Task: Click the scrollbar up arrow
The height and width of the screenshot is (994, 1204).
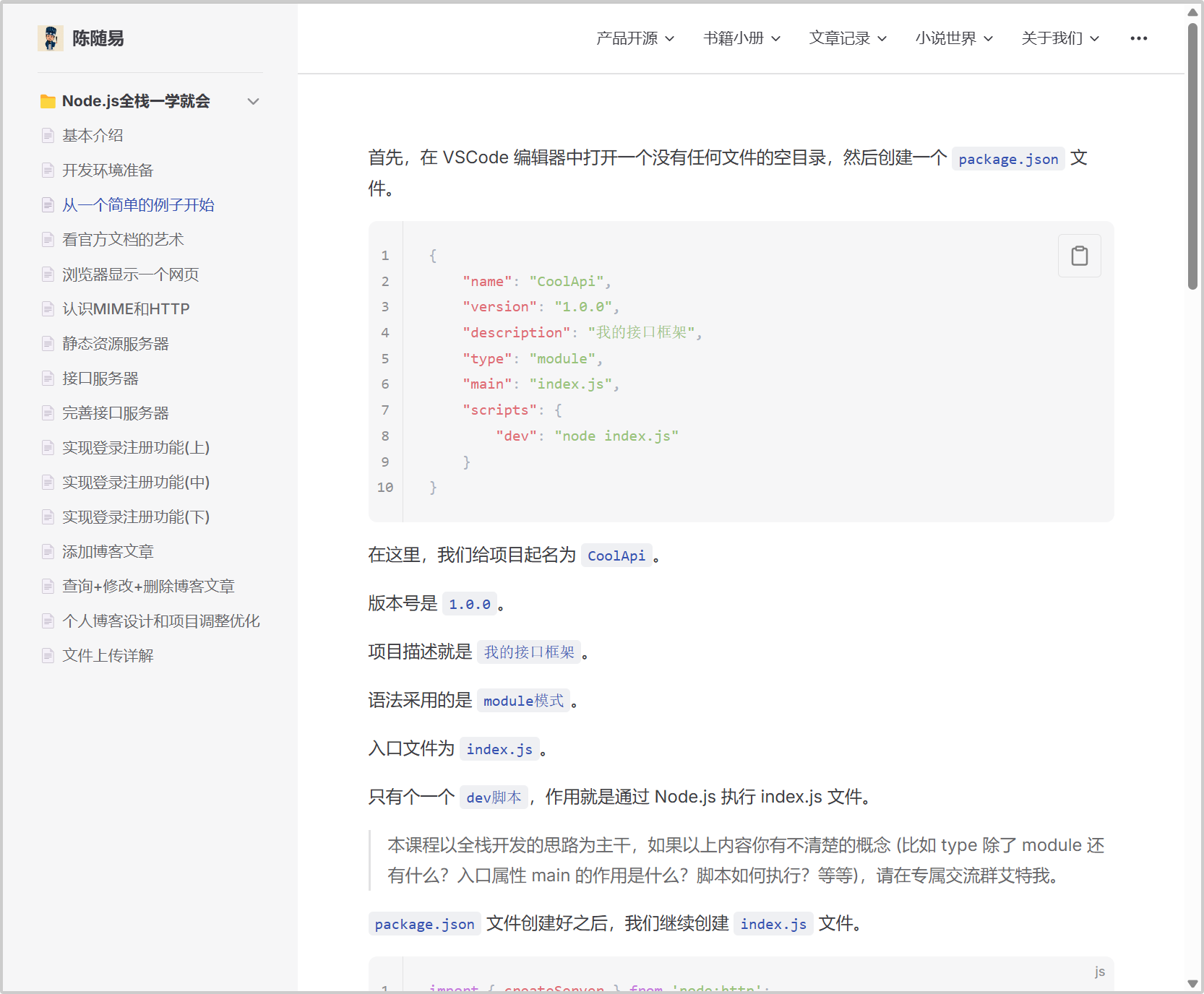Action: tap(1192, 12)
